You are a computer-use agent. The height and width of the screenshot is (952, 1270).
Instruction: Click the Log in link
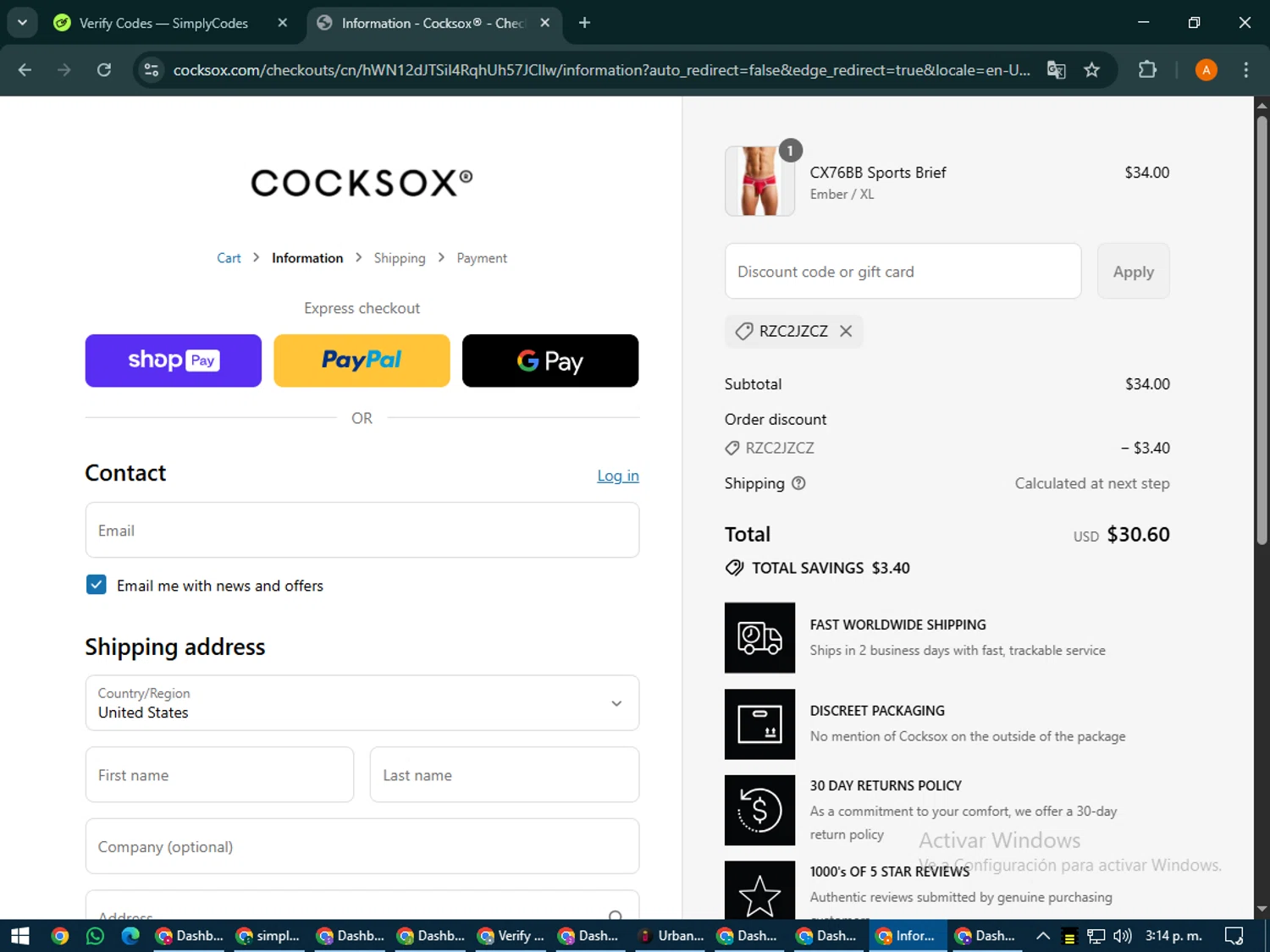pos(618,476)
